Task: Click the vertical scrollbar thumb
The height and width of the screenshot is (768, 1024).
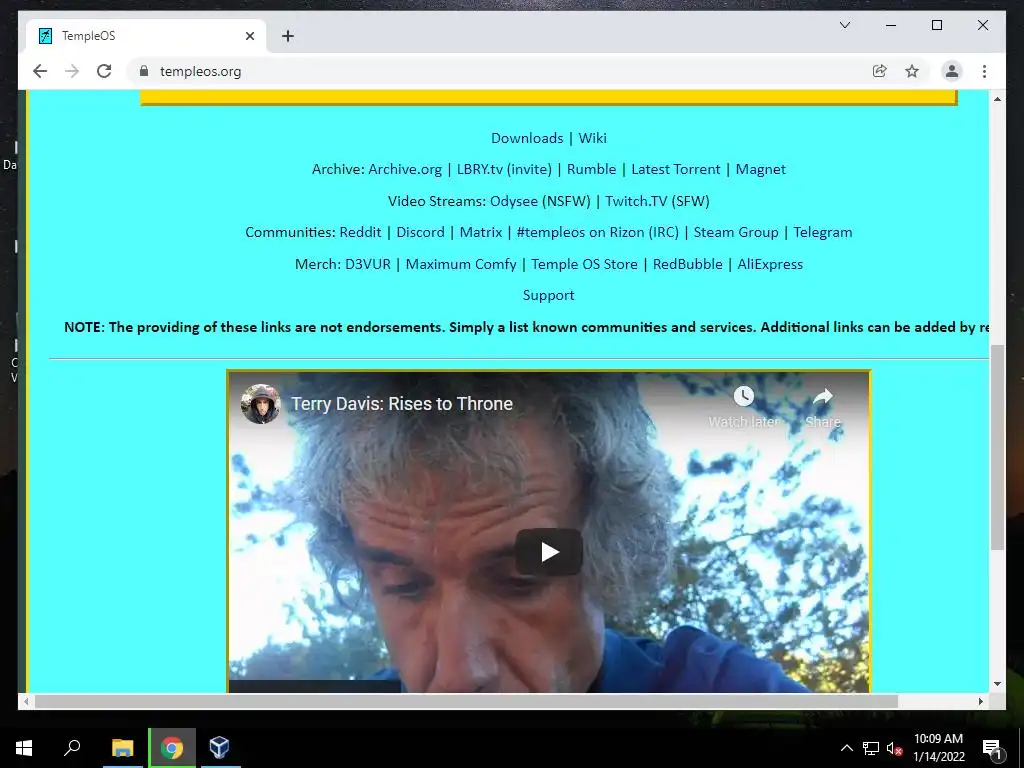Action: [997, 447]
